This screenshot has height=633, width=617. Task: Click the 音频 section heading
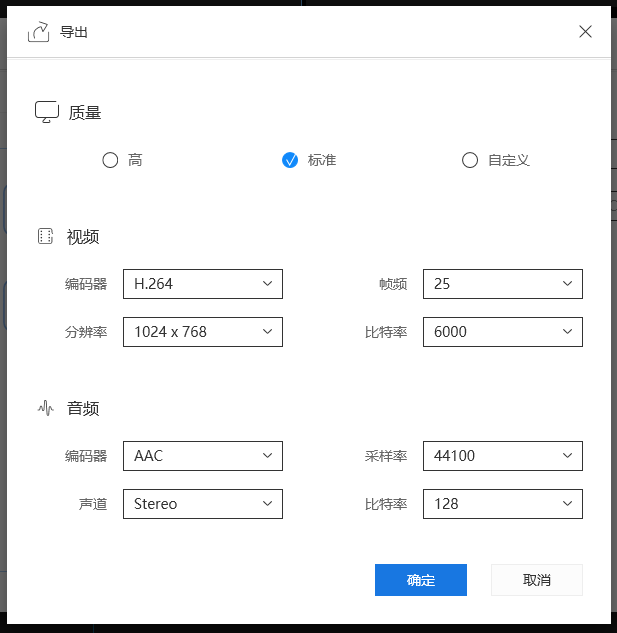click(x=83, y=409)
